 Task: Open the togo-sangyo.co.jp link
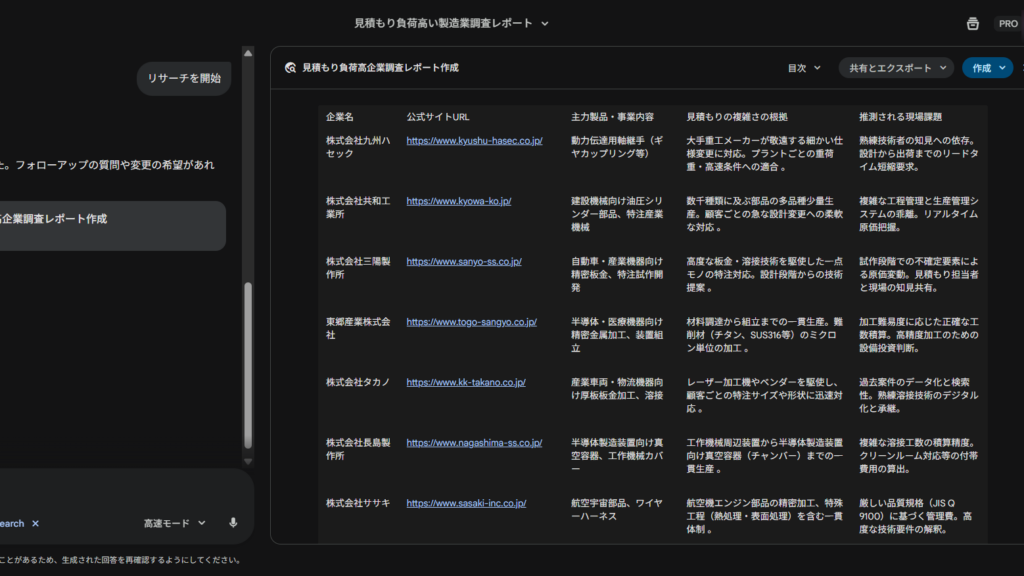pyautogui.click(x=471, y=322)
